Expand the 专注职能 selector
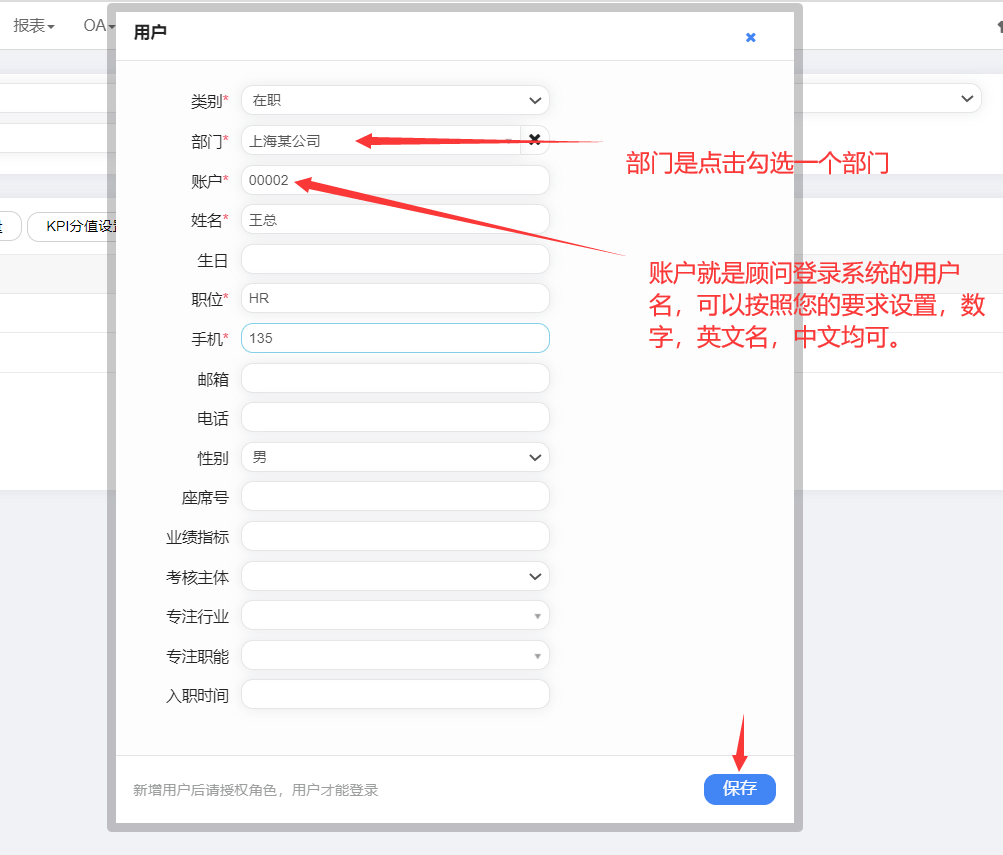Screen dimensions: 1003x855 click(x=395, y=655)
